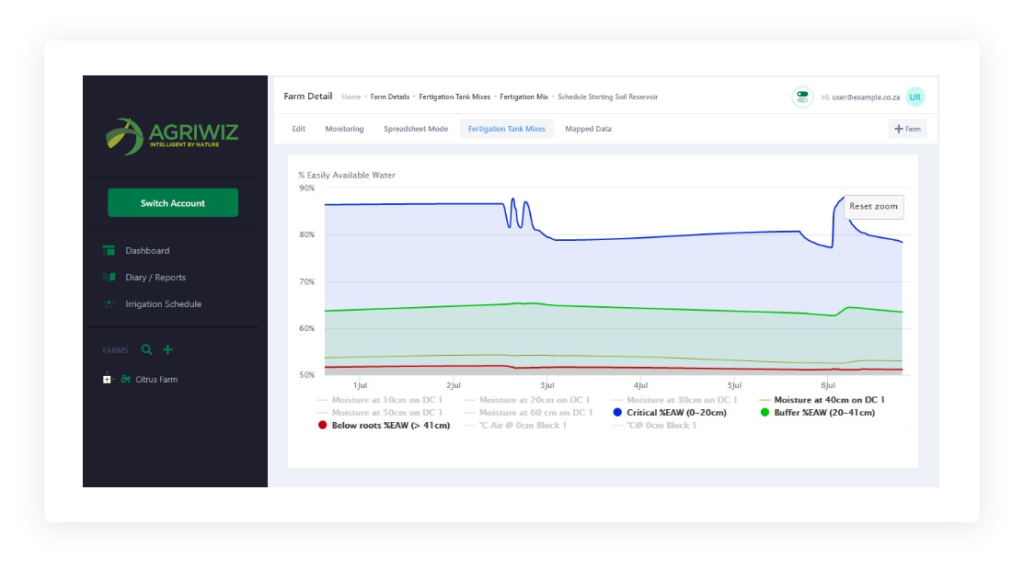Click the Reset zoom button
The image size is (1024, 570).
coord(873,207)
